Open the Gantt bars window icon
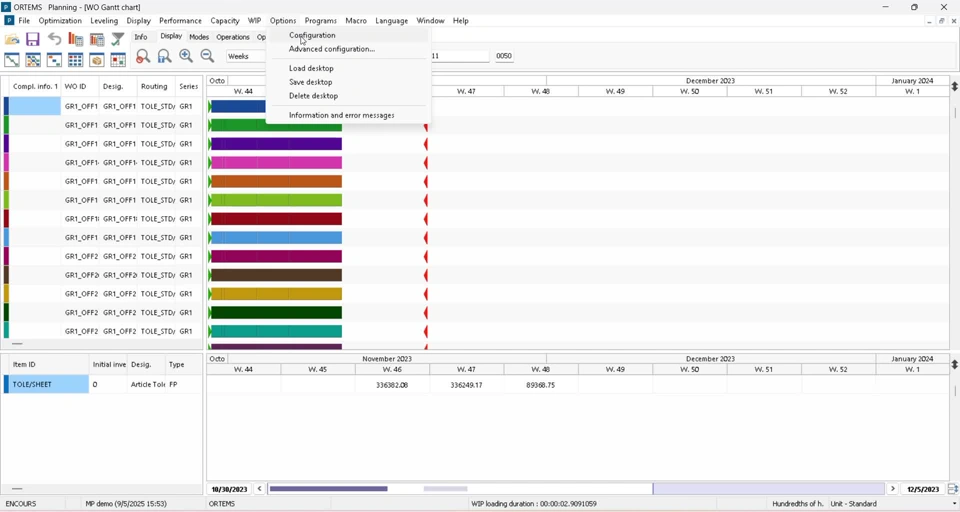The image size is (960, 512). point(54,59)
